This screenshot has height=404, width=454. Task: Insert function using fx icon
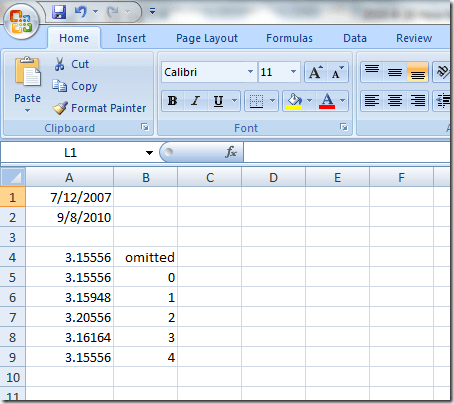(231, 152)
